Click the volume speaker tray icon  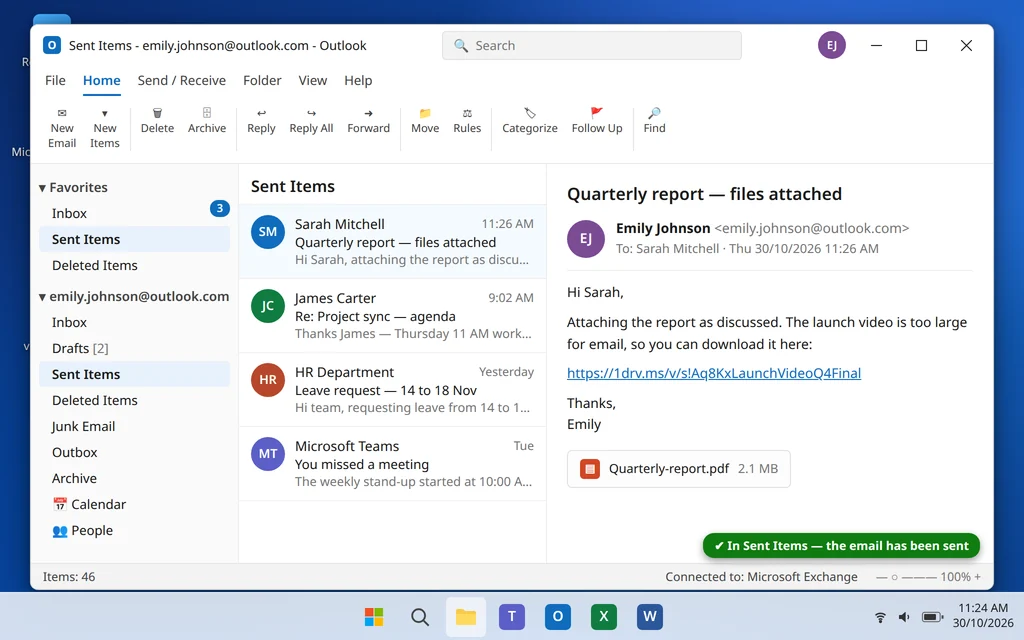click(x=904, y=617)
